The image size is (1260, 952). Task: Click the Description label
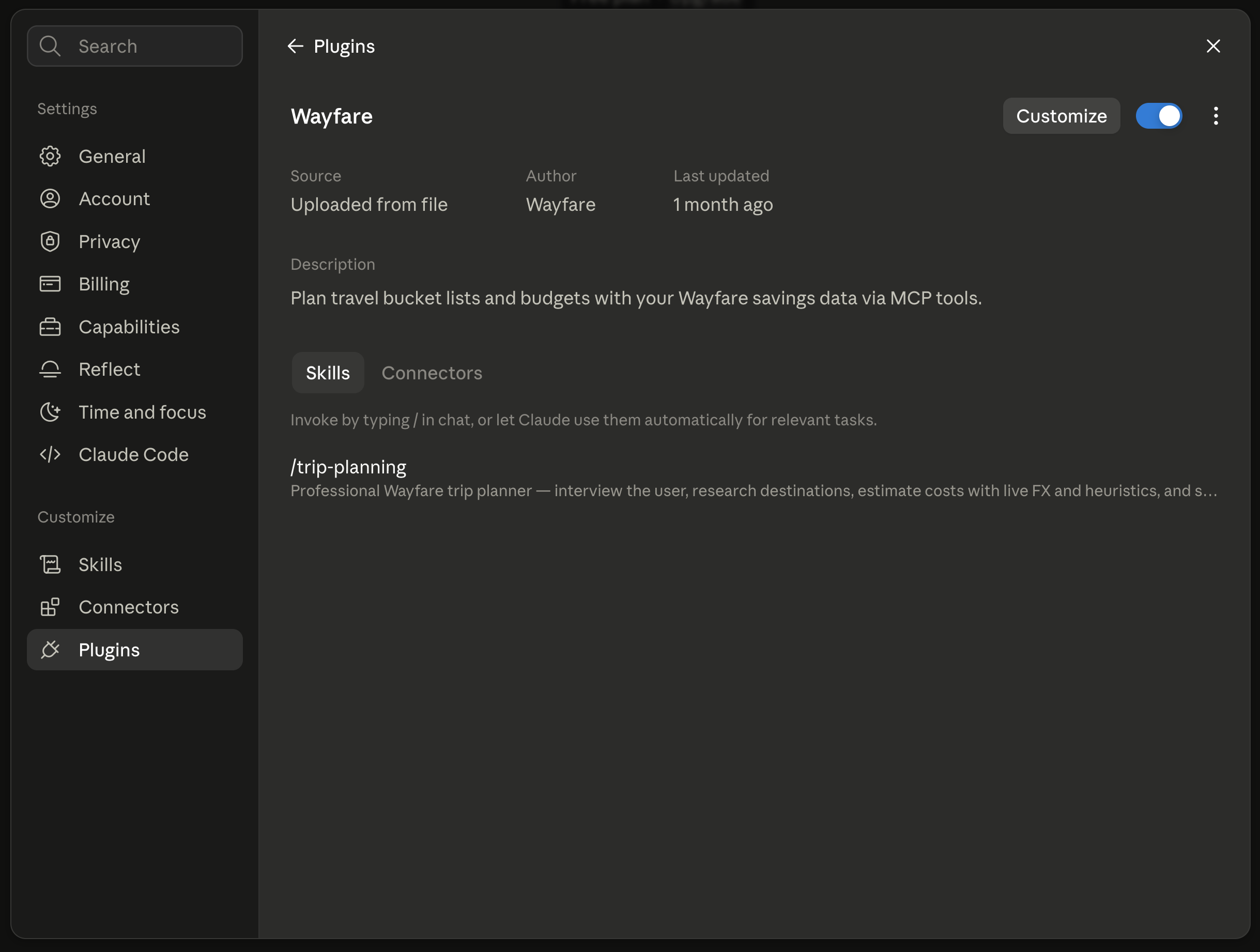(333, 264)
